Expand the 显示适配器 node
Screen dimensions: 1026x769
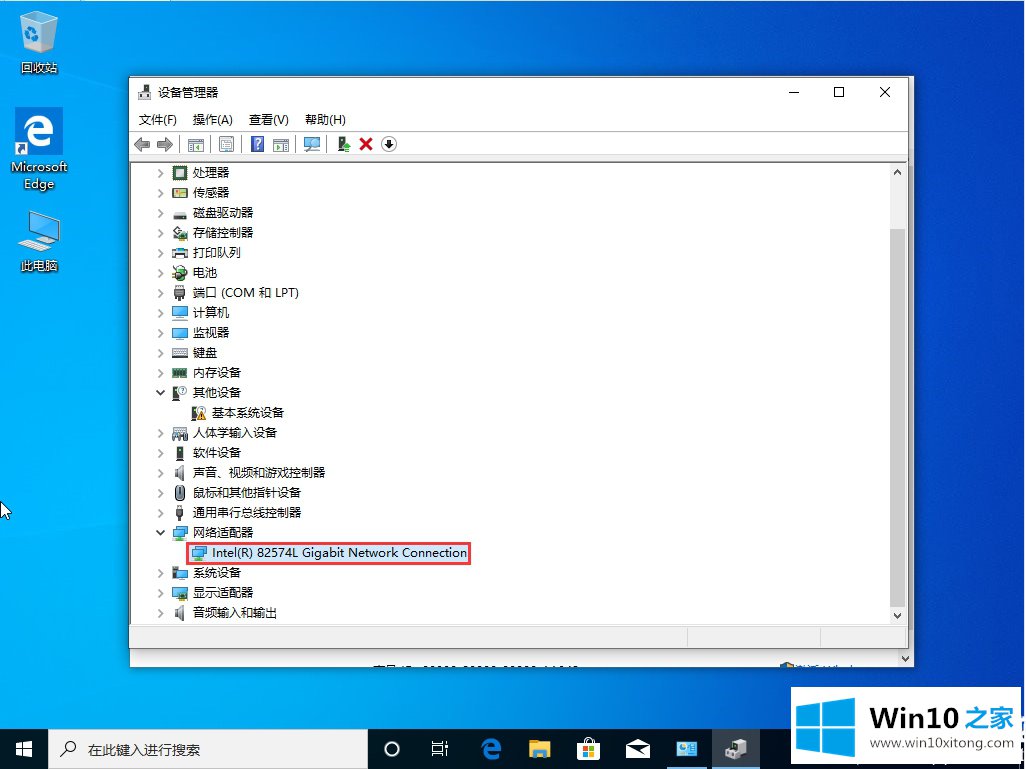click(161, 593)
